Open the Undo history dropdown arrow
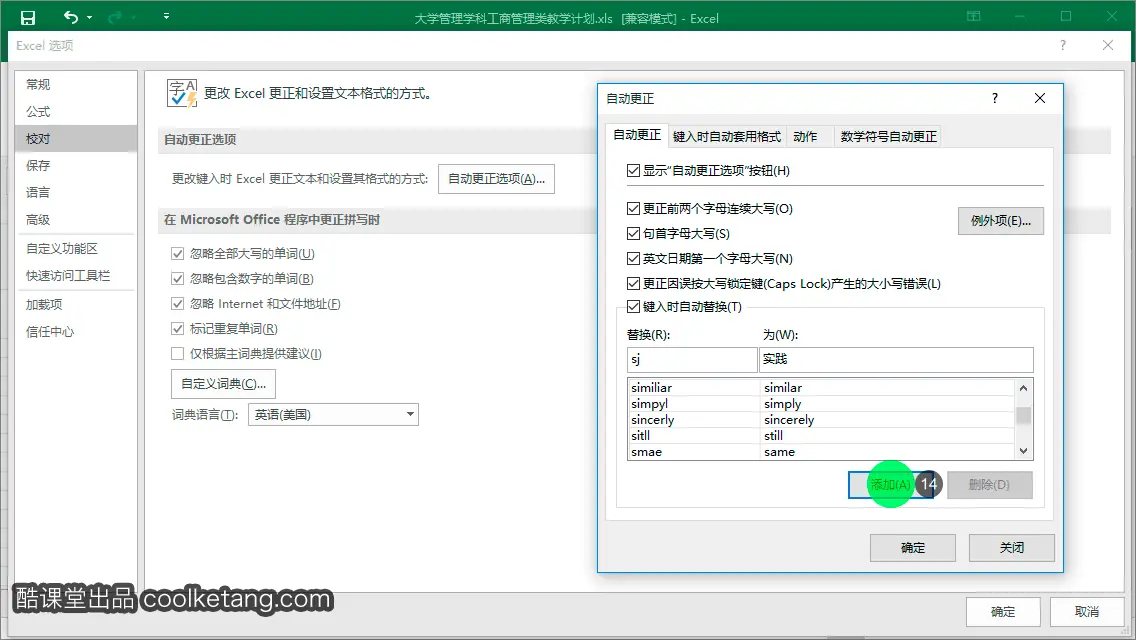1136x640 pixels. click(x=90, y=17)
